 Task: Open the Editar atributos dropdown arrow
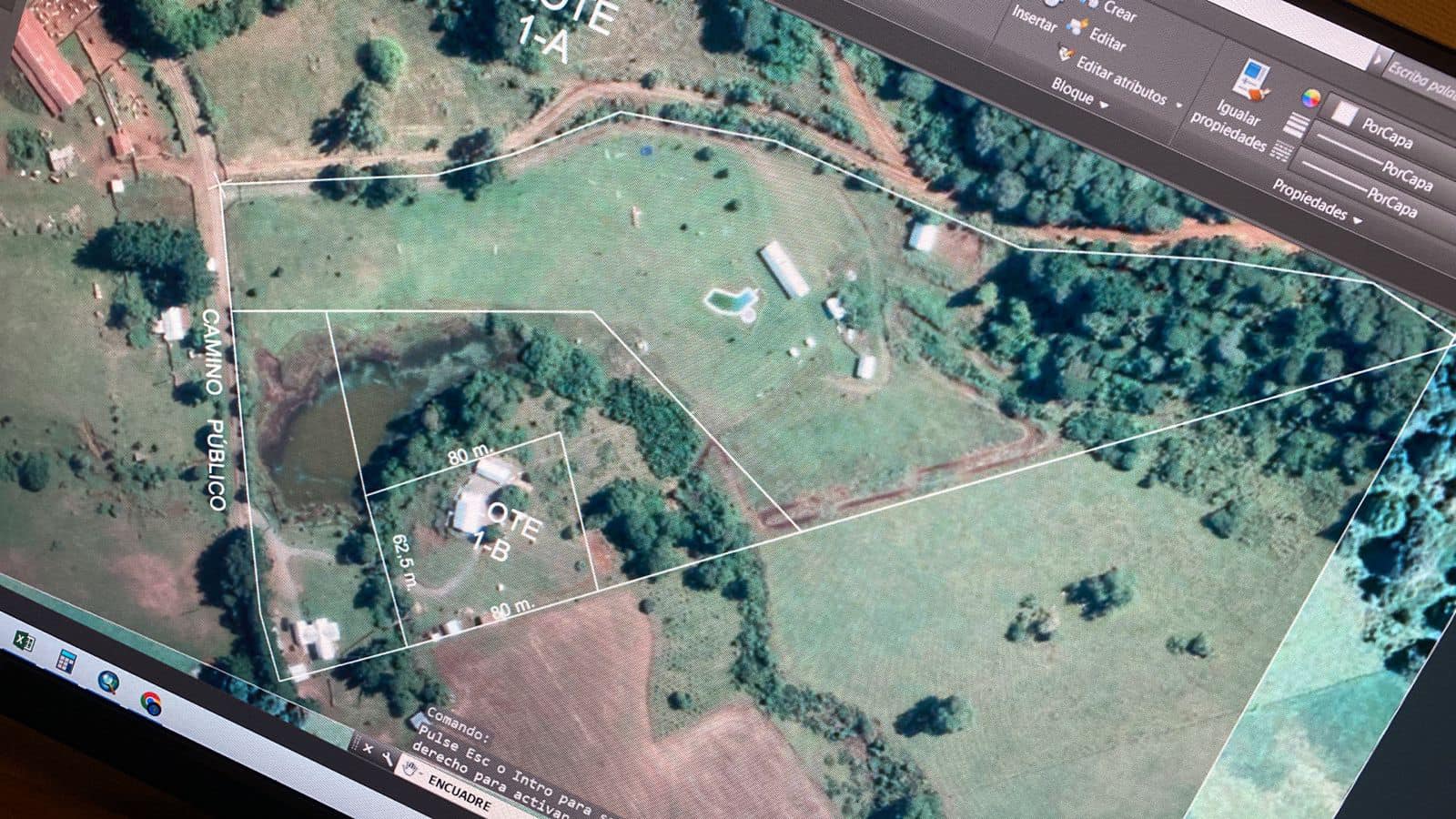coord(1179,106)
